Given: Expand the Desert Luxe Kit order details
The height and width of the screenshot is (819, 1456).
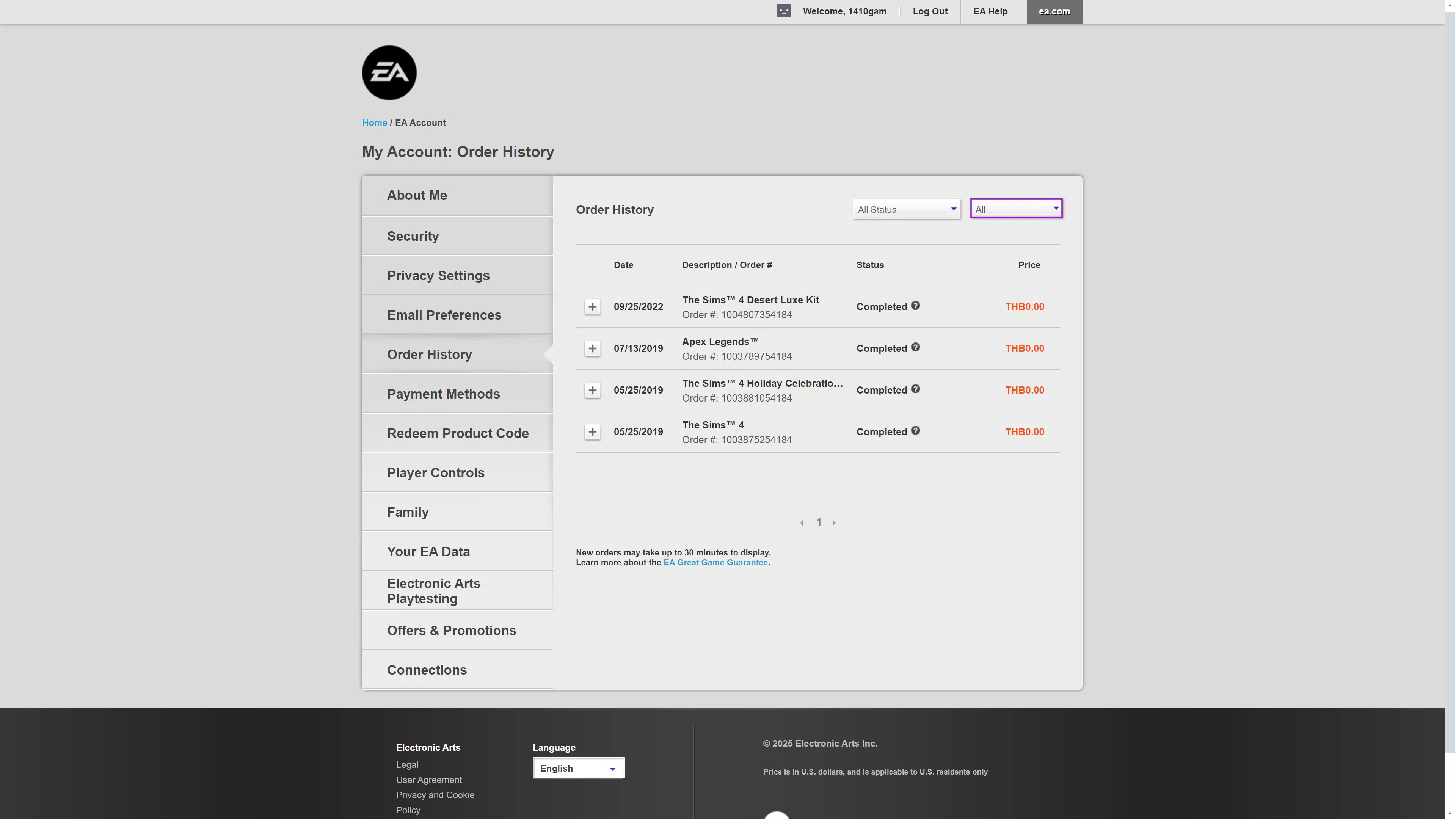Looking at the screenshot, I should 592,307.
